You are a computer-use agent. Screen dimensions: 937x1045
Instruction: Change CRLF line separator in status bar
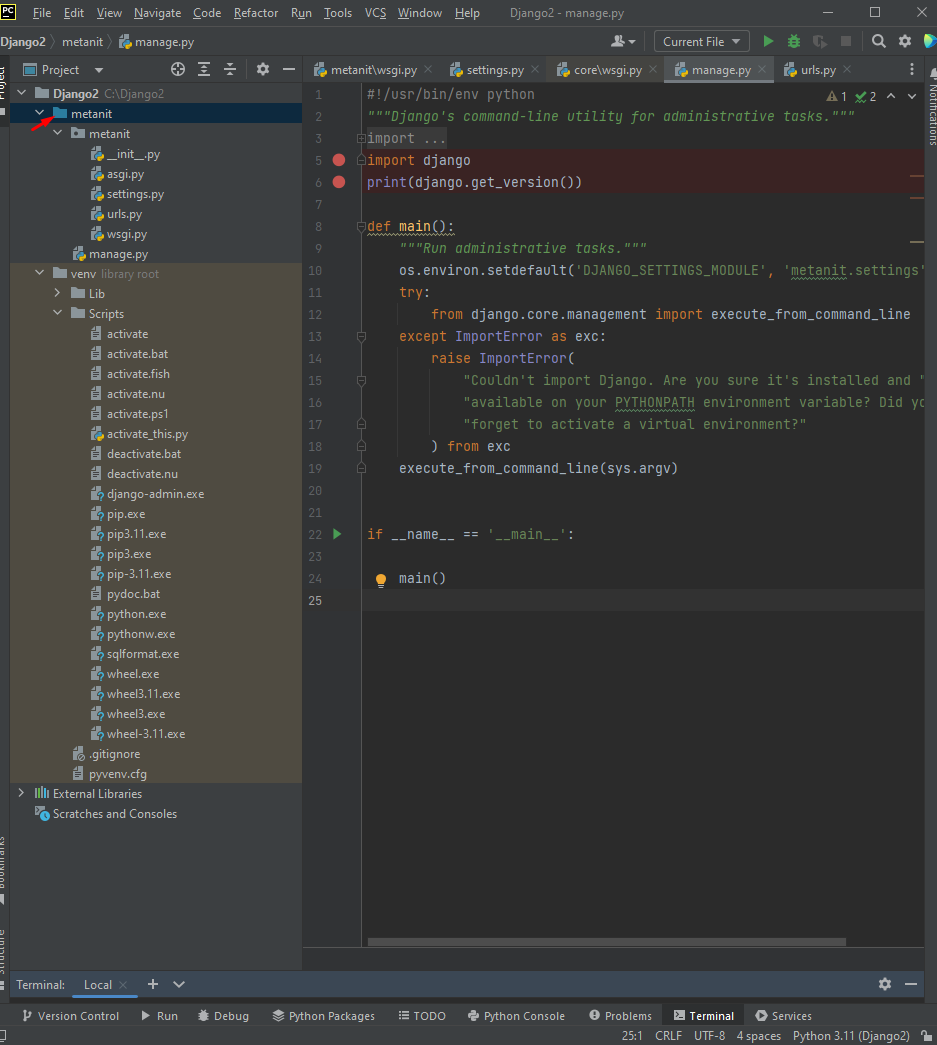(x=668, y=1036)
